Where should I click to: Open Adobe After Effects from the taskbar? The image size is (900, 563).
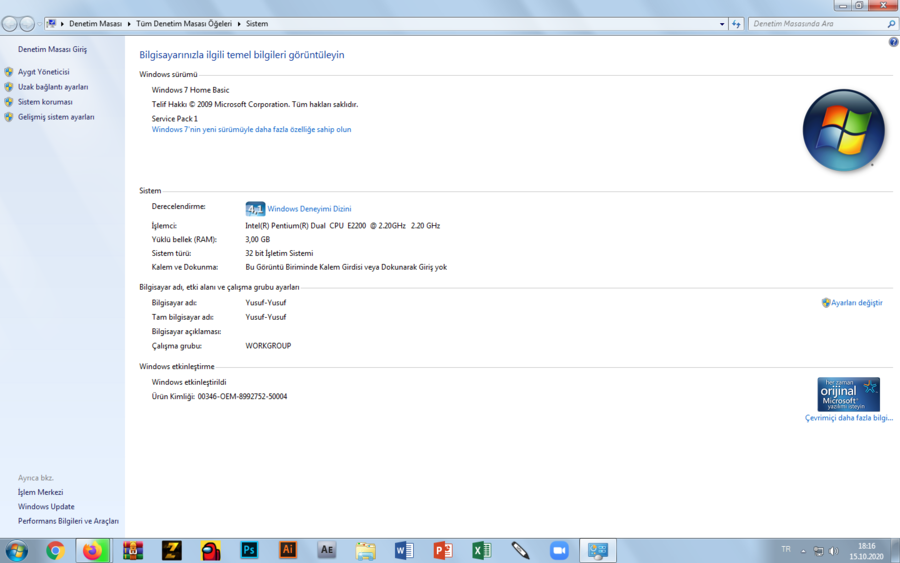pos(327,550)
